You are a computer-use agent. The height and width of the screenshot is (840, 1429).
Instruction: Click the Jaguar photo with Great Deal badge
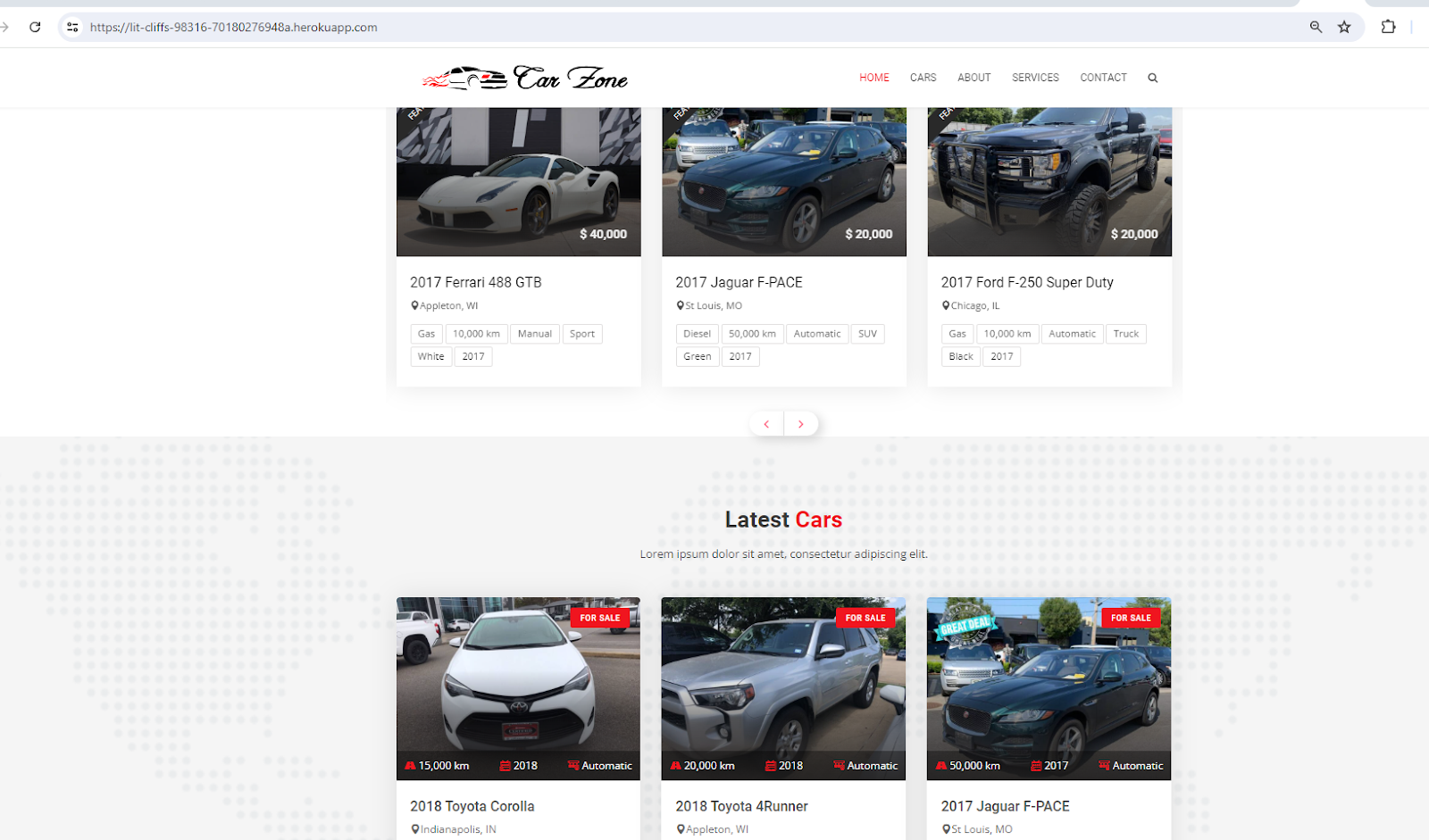pyautogui.click(x=1049, y=688)
